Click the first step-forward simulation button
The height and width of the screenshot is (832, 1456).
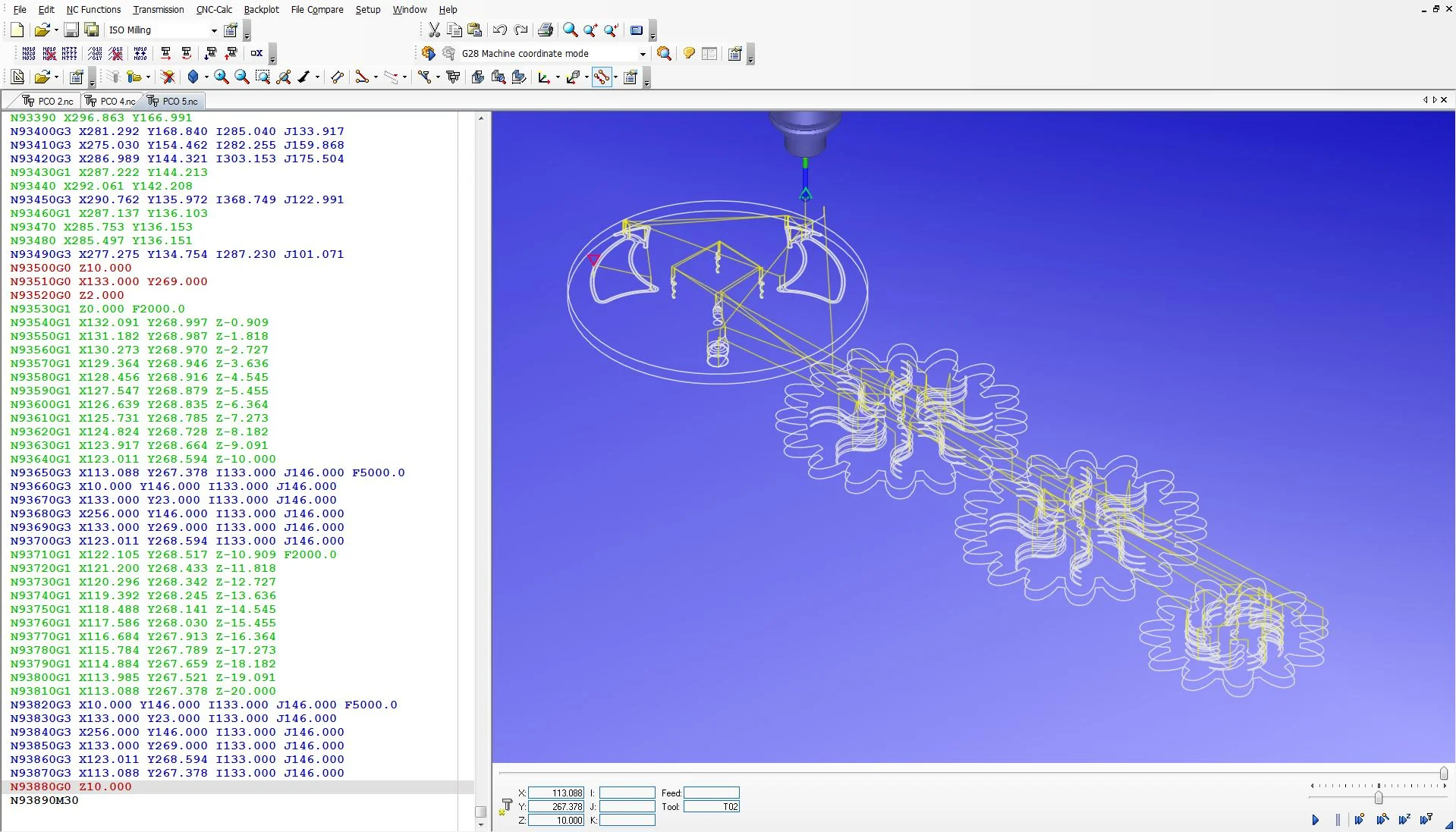coord(1360,820)
